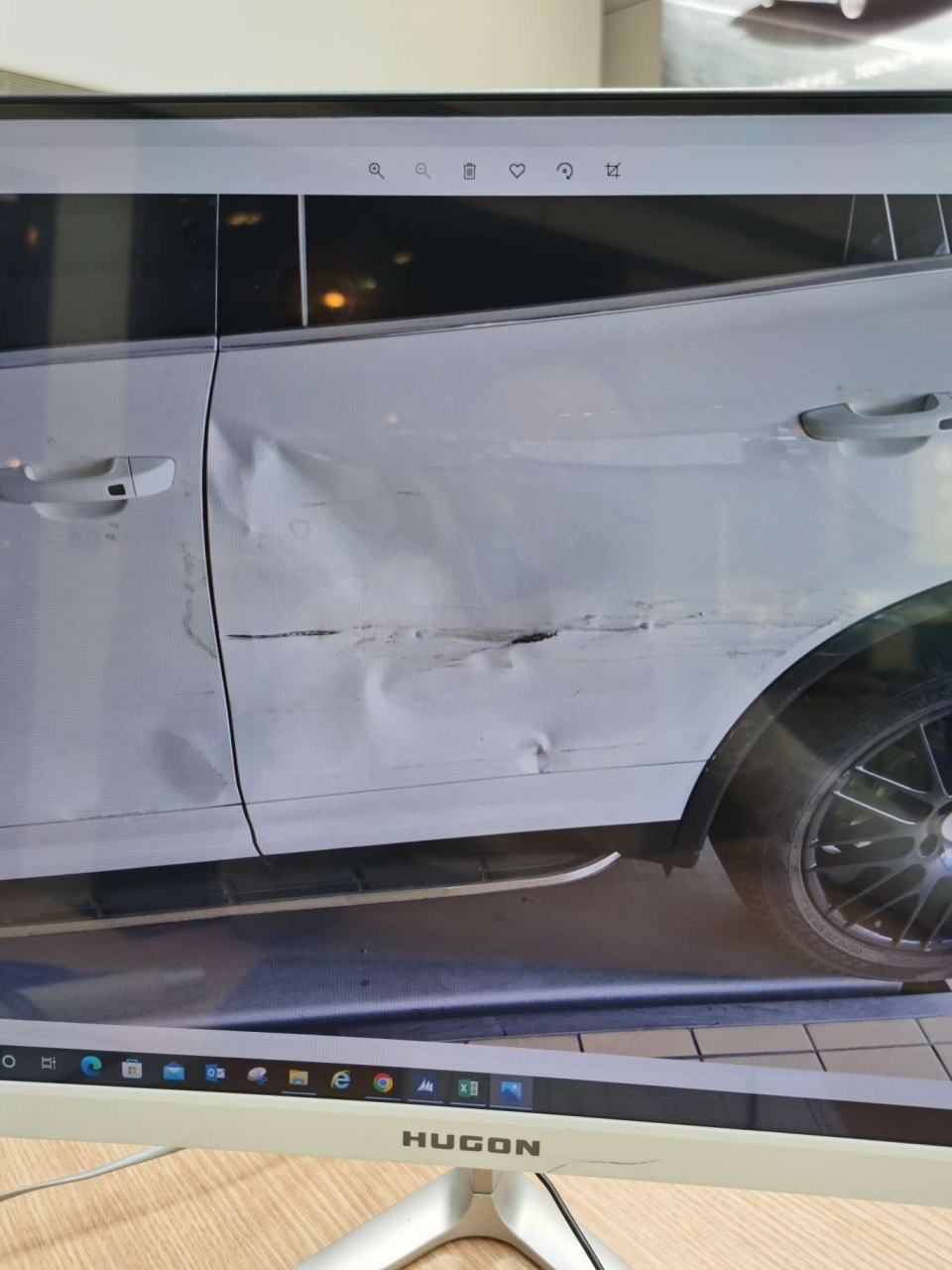Image resolution: width=952 pixels, height=1270 pixels.
Task: Click the zoom in magnifier icon
Action: (x=376, y=171)
